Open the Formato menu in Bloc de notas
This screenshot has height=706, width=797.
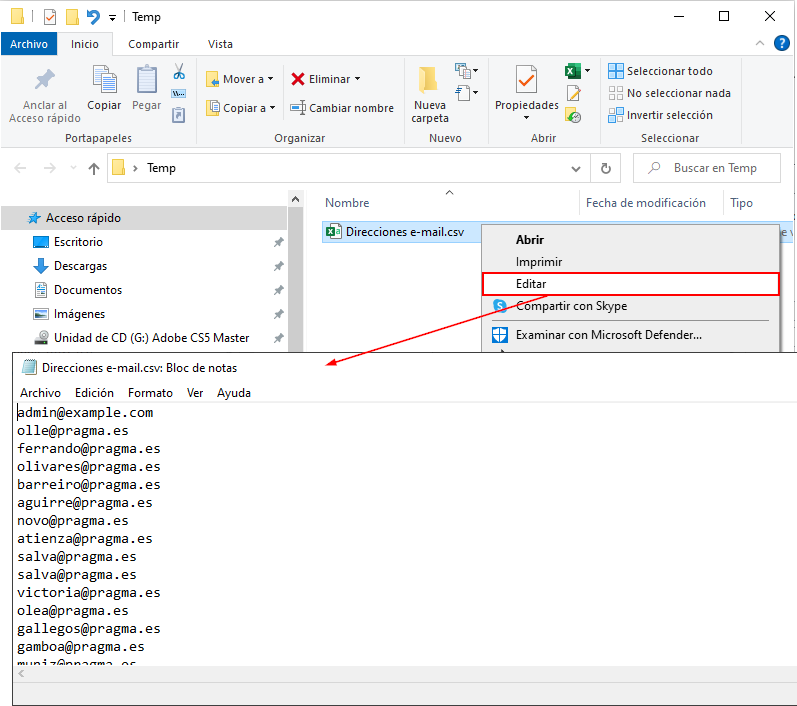point(150,393)
